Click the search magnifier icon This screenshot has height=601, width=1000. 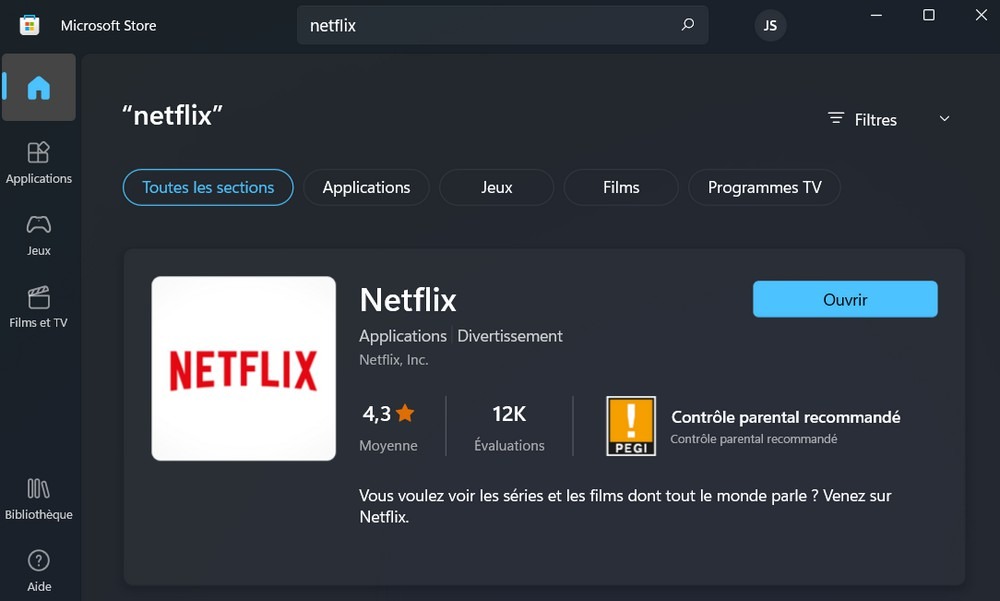687,25
